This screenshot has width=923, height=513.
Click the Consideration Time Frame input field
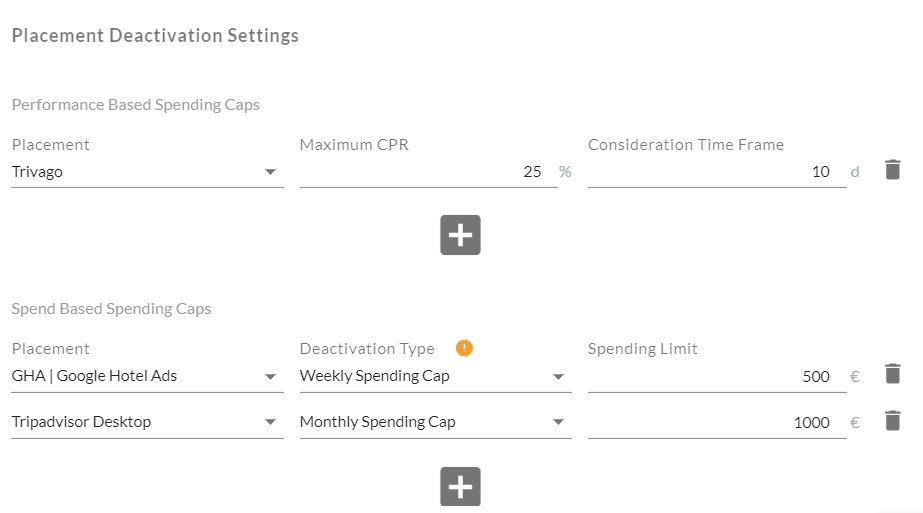(x=716, y=172)
